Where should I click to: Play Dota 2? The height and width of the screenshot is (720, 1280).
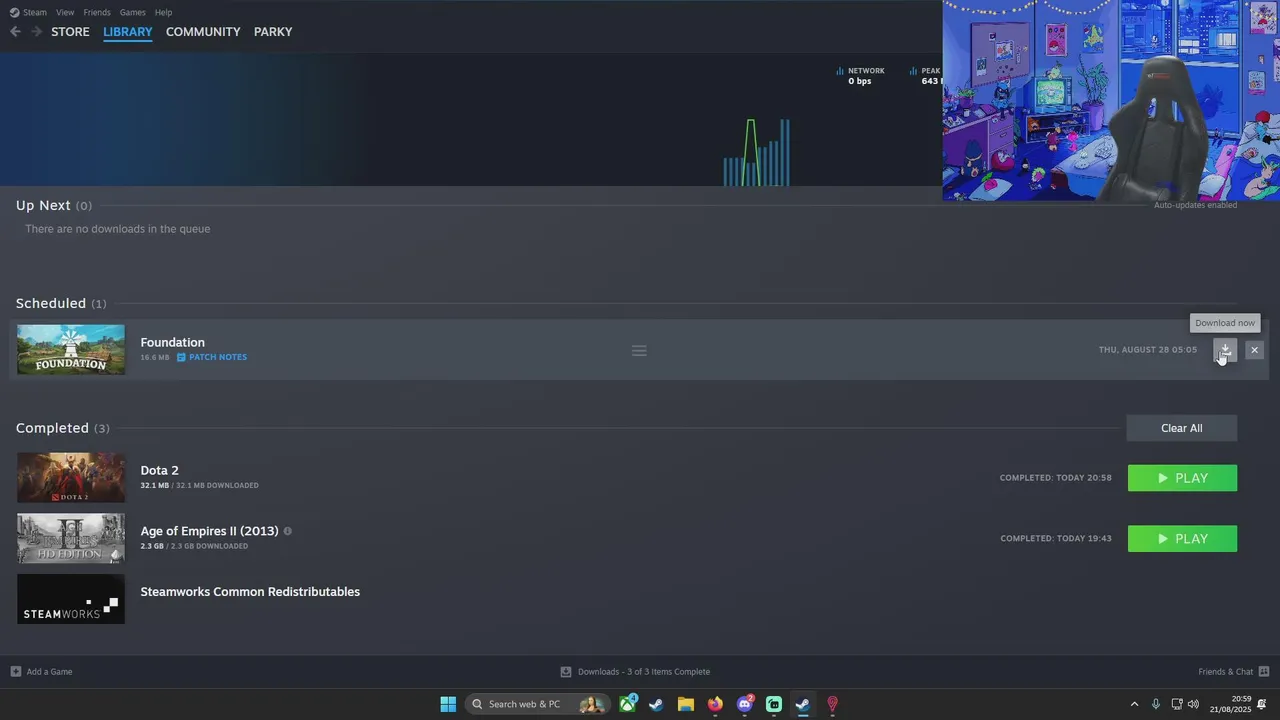tap(1182, 478)
